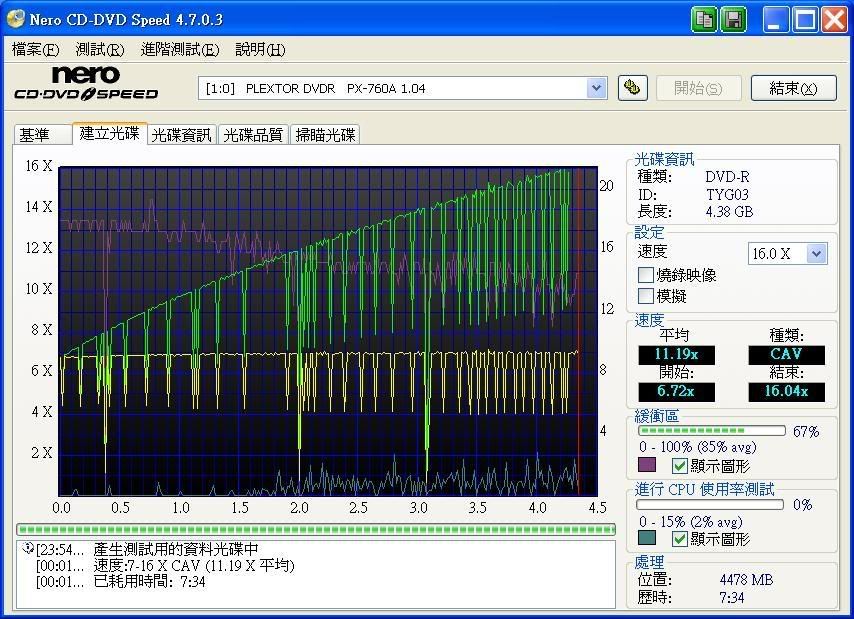Uncheck 顯示圖形 under CPU usage section
Image resolution: width=854 pixels, height=619 pixels.
pos(680,540)
